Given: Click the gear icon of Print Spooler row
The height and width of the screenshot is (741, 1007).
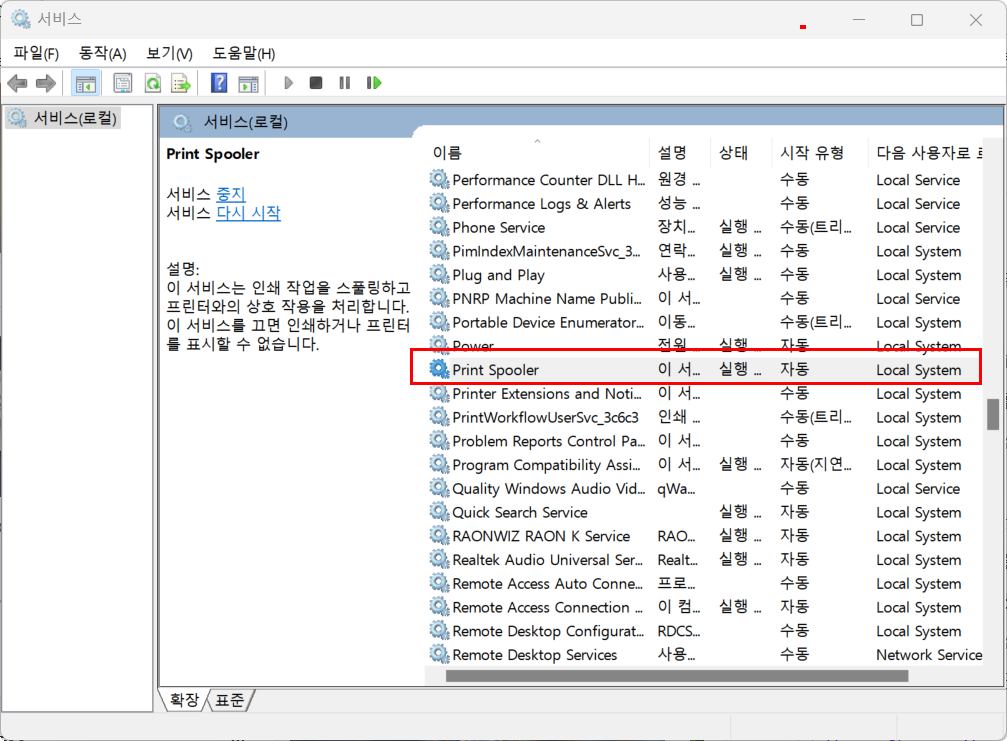Looking at the screenshot, I should [x=439, y=369].
